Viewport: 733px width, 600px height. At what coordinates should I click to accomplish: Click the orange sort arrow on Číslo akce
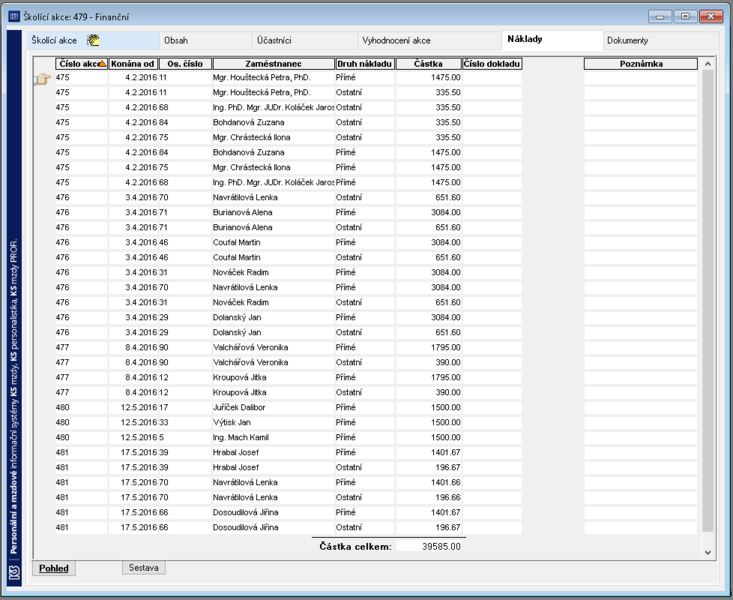[102, 64]
